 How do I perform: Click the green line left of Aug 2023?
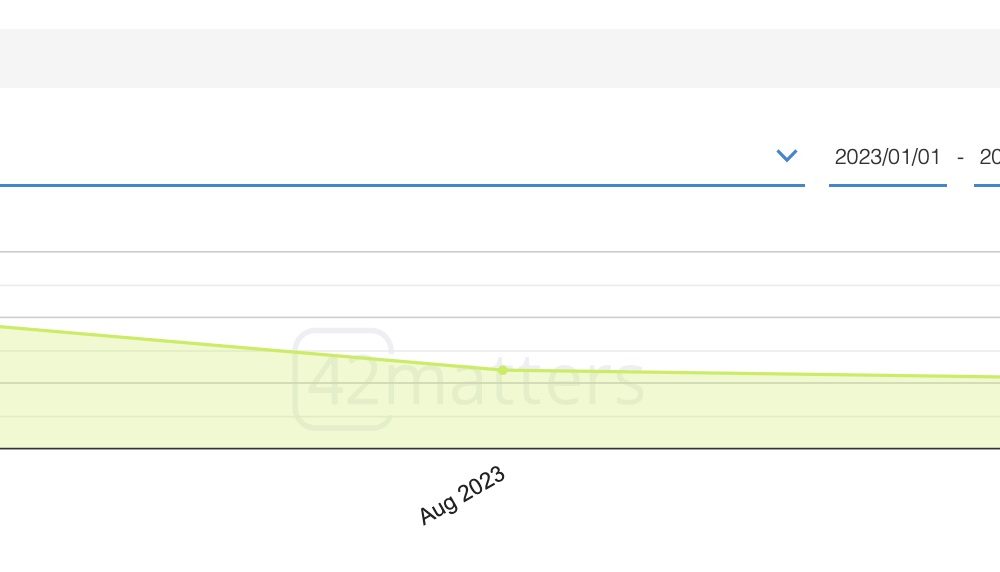coord(255,349)
